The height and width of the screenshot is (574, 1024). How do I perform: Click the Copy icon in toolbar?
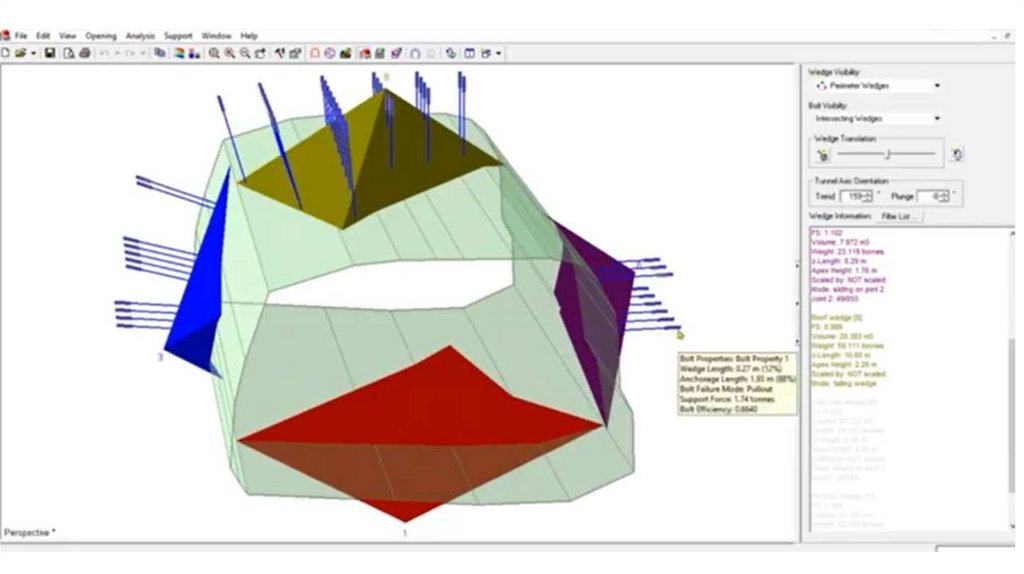coord(160,53)
